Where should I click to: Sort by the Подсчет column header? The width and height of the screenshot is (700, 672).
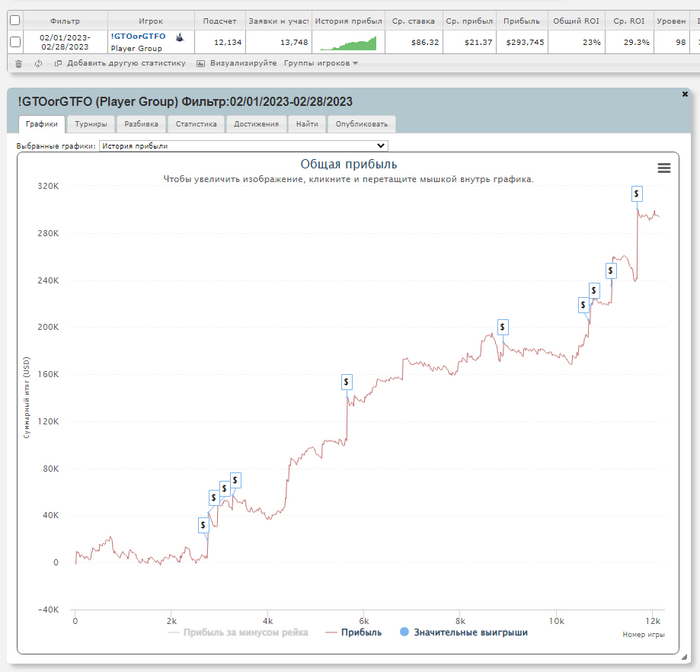(220, 21)
